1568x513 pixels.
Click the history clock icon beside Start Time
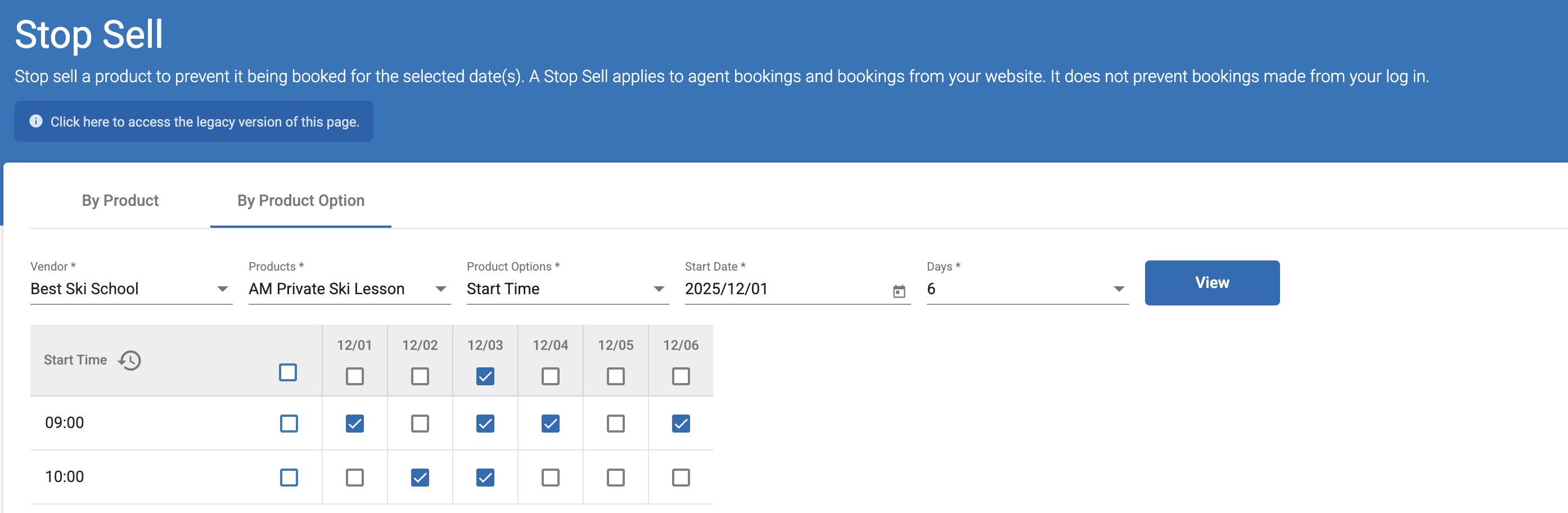130,360
